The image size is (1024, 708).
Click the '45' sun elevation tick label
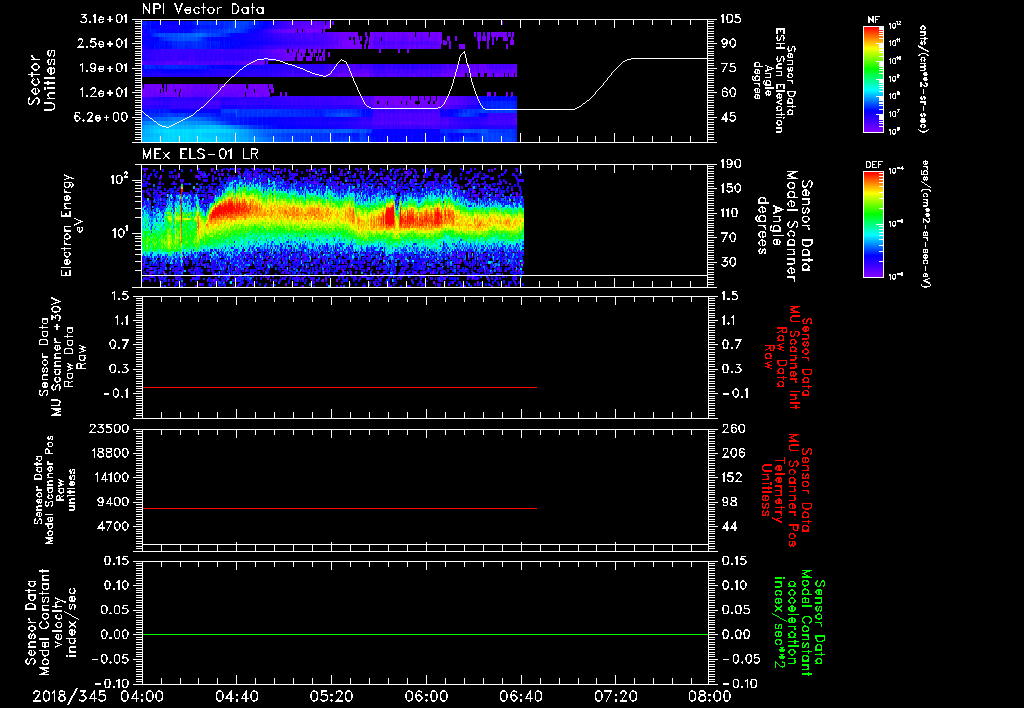(x=728, y=117)
